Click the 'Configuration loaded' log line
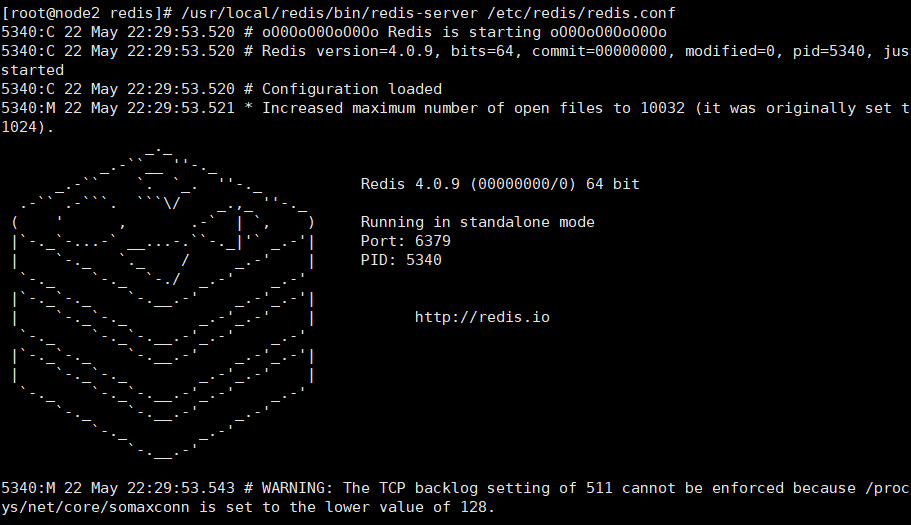 tap(221, 89)
